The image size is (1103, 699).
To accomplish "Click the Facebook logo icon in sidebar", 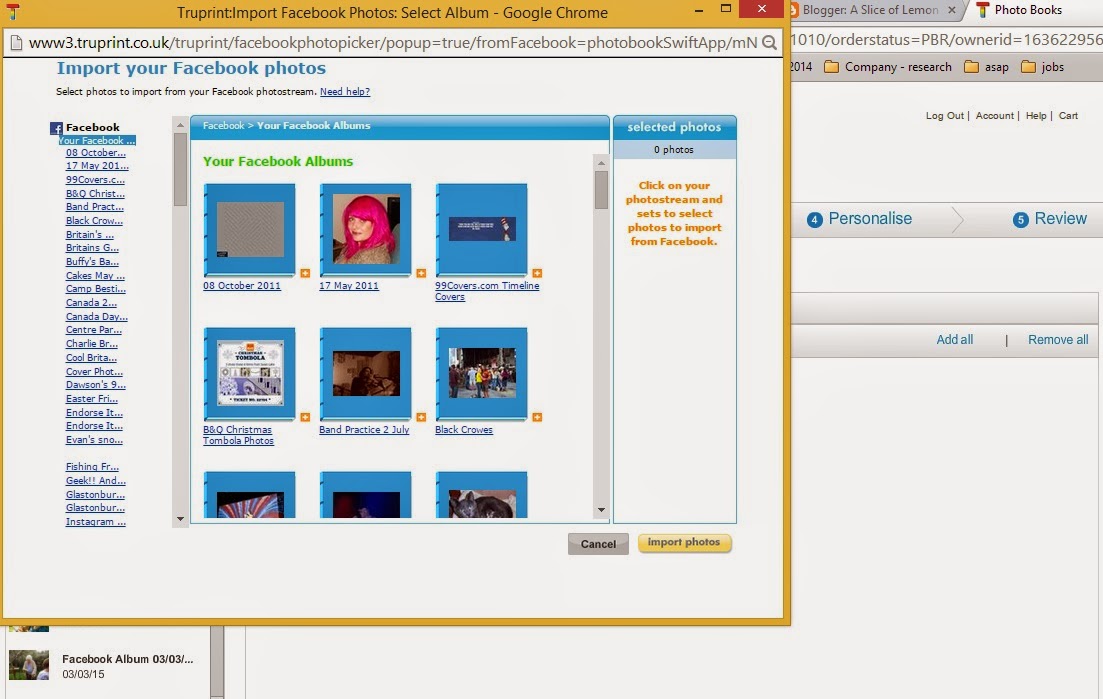I will pyautogui.click(x=56, y=128).
